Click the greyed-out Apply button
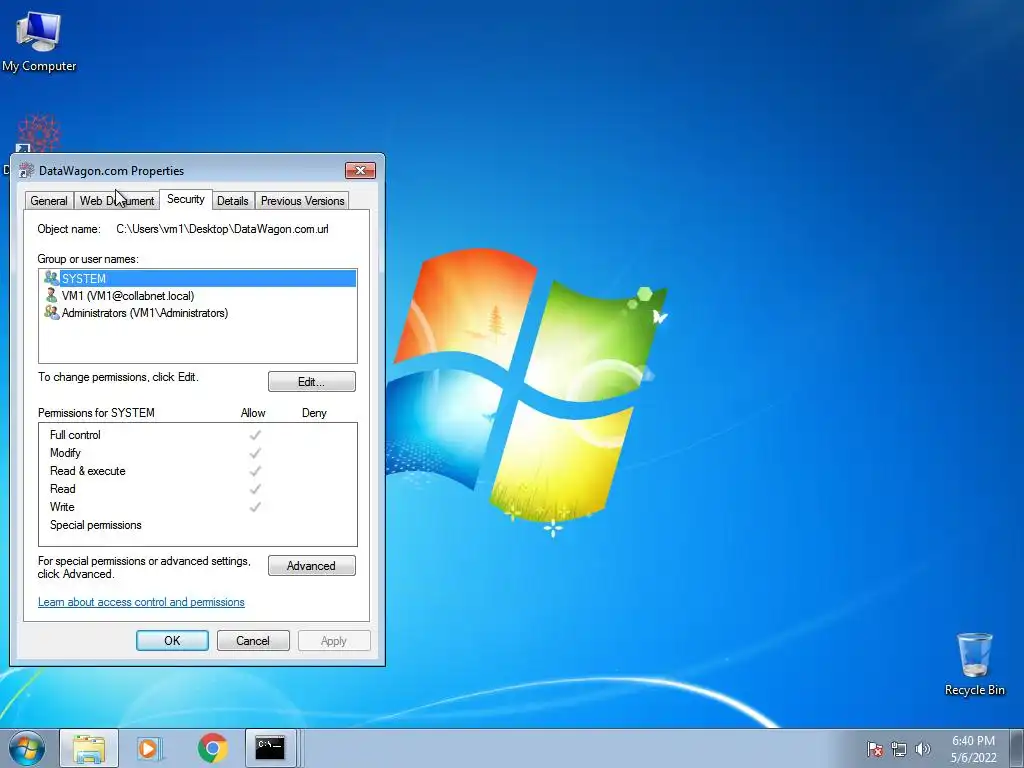 coord(334,641)
